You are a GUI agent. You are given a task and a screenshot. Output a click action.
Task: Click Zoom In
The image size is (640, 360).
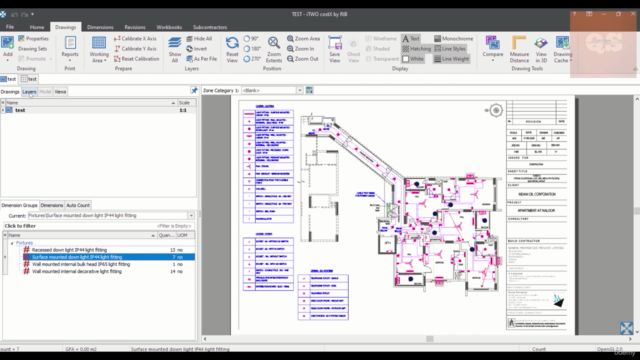click(x=300, y=49)
